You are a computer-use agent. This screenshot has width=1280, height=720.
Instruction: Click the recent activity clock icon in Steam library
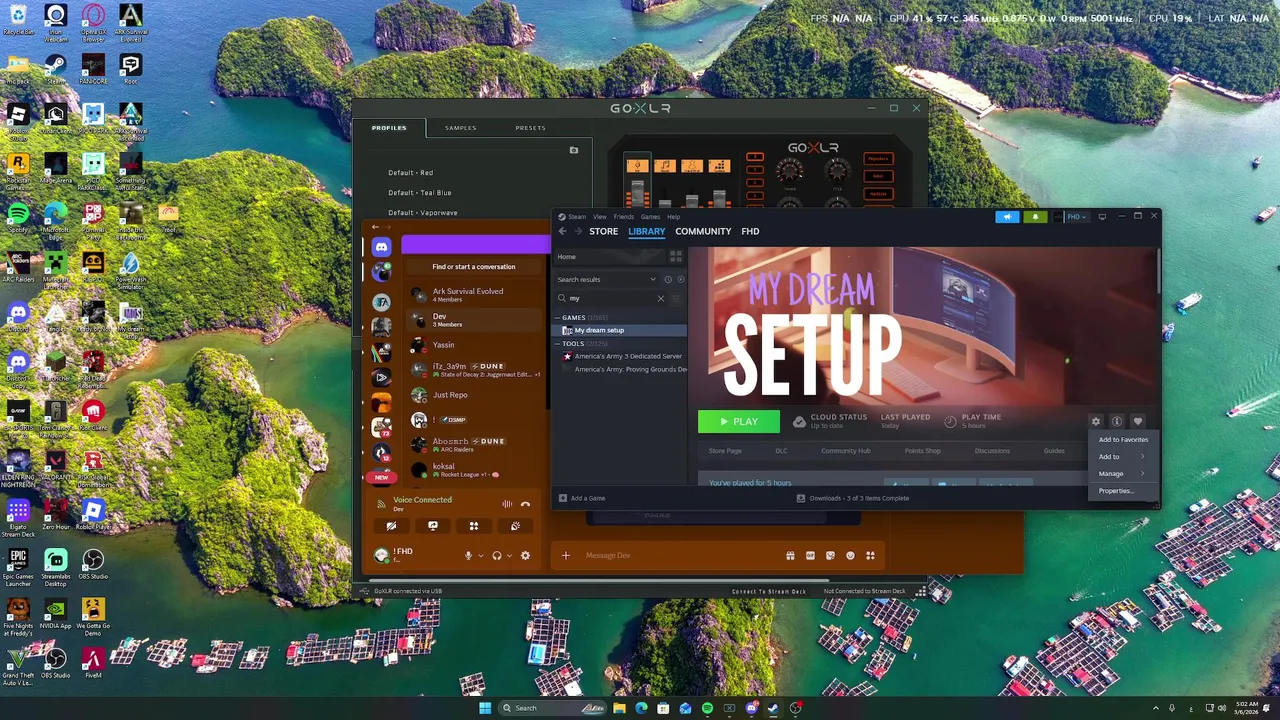click(668, 280)
